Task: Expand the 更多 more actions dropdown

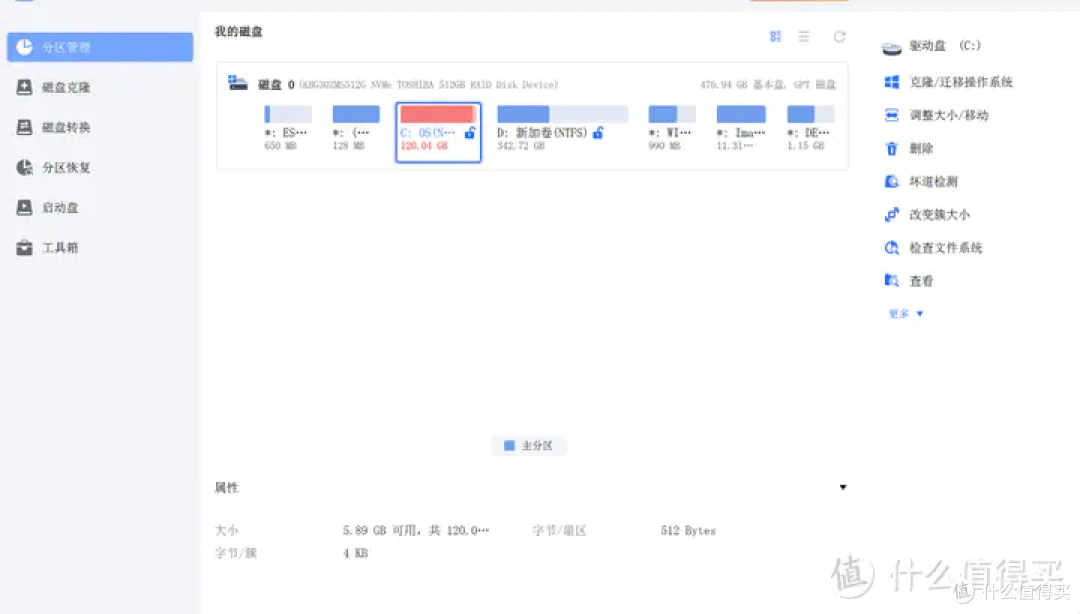Action: click(906, 314)
